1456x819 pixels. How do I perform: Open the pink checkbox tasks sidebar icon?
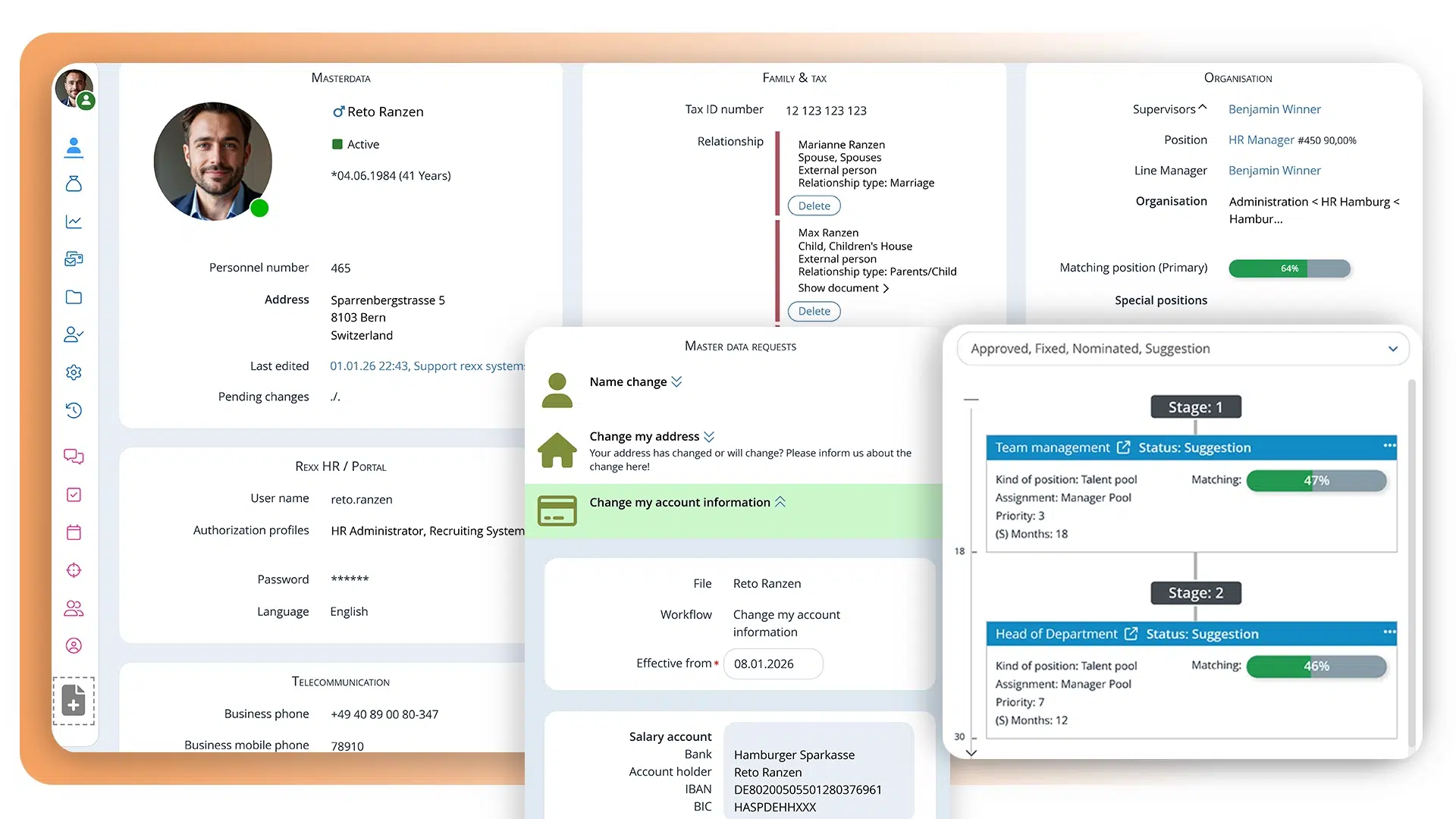(x=74, y=494)
